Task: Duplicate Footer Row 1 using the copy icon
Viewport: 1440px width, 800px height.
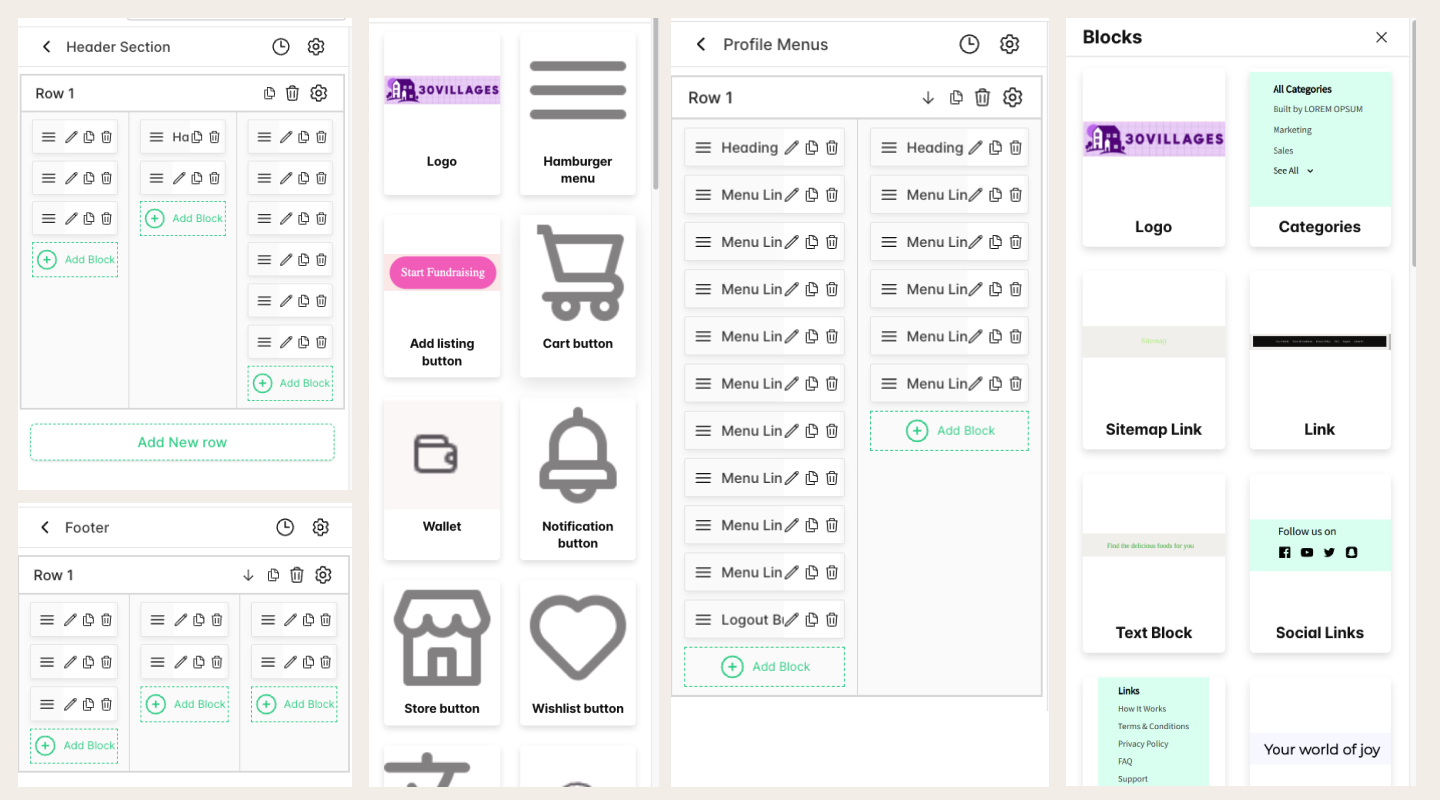Action: pyautogui.click(x=273, y=575)
